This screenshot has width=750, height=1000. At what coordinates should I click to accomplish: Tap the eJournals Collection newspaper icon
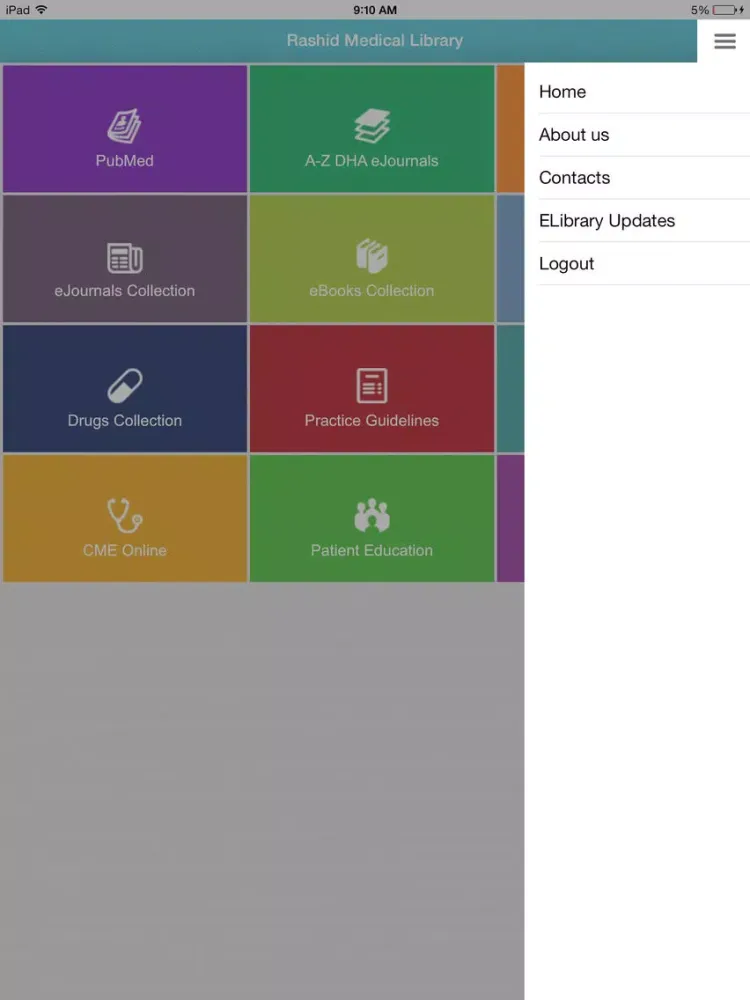pyautogui.click(x=124, y=258)
